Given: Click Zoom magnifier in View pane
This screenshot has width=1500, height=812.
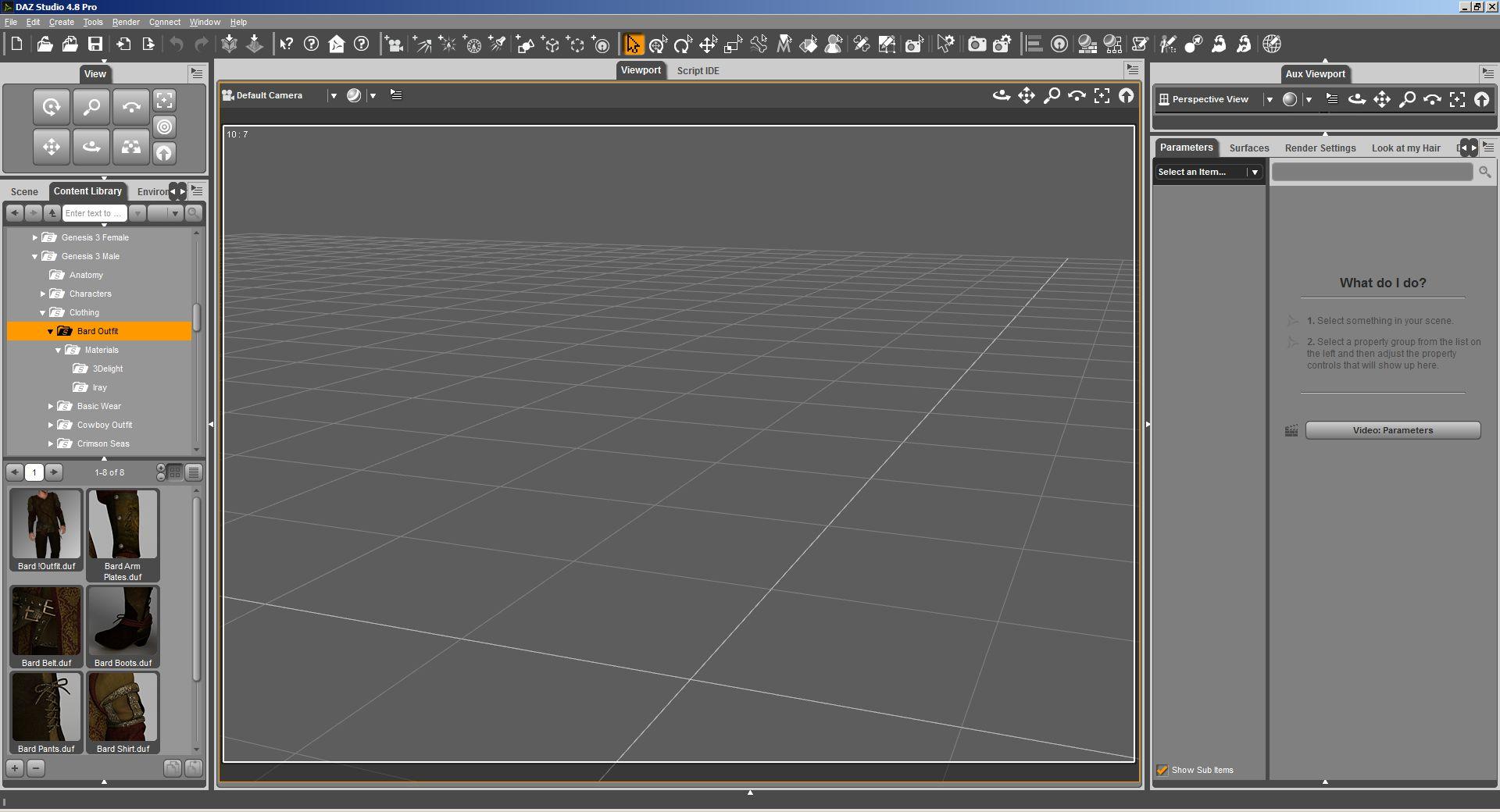Looking at the screenshot, I should 91,107.
